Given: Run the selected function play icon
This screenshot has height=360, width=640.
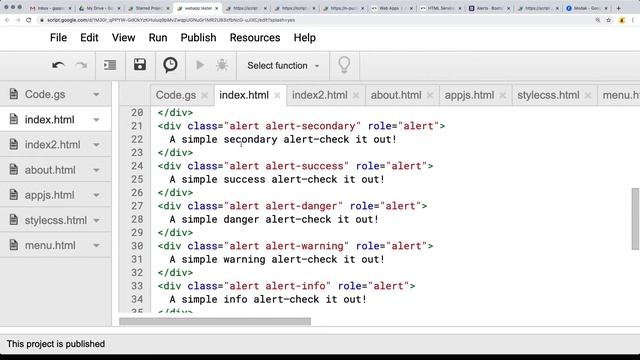Looking at the screenshot, I should 200,65.
